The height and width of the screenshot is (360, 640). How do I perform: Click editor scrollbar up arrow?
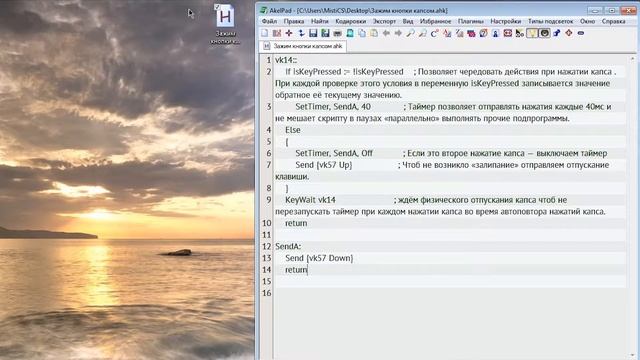tap(633, 59)
